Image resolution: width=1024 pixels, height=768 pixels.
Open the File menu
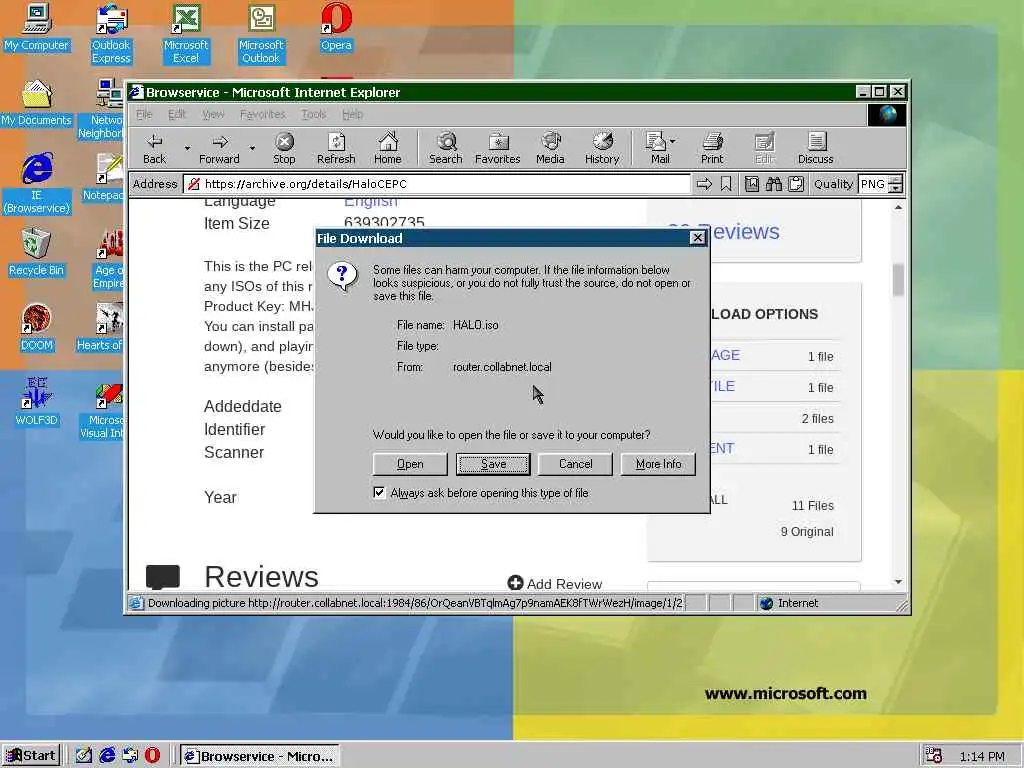tap(144, 114)
